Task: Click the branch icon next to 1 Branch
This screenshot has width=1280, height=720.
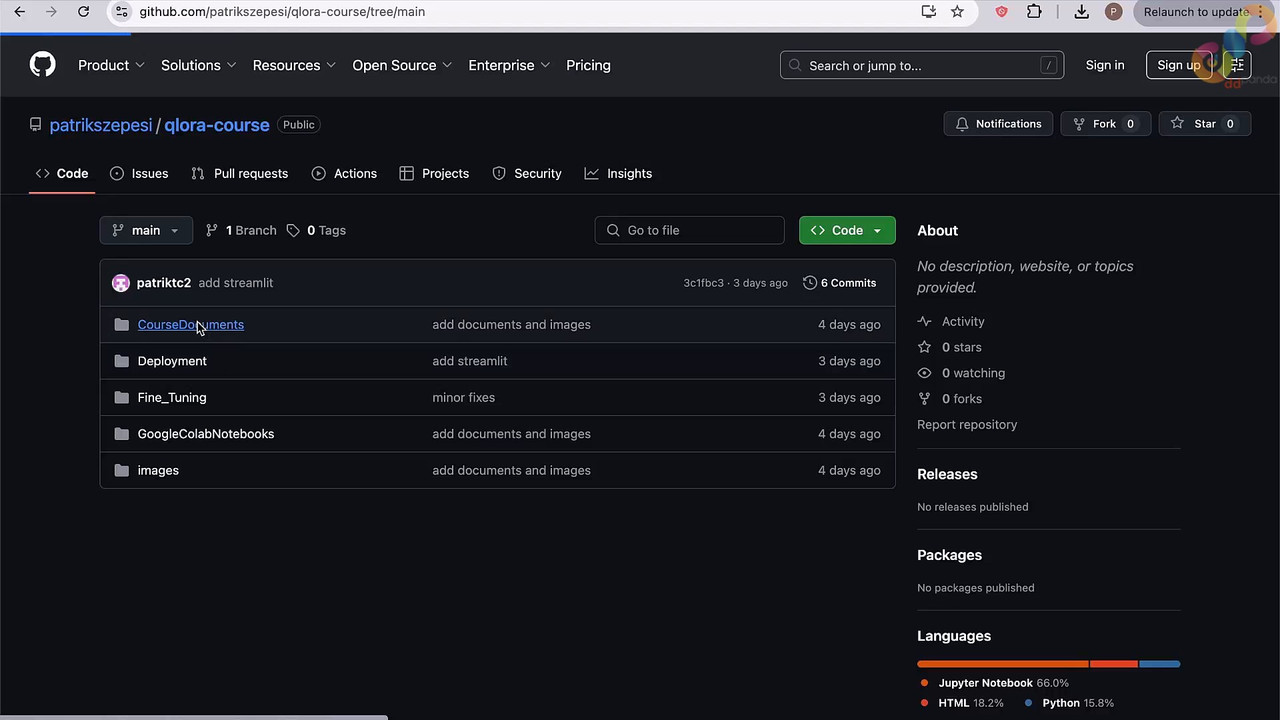Action: 212,230
